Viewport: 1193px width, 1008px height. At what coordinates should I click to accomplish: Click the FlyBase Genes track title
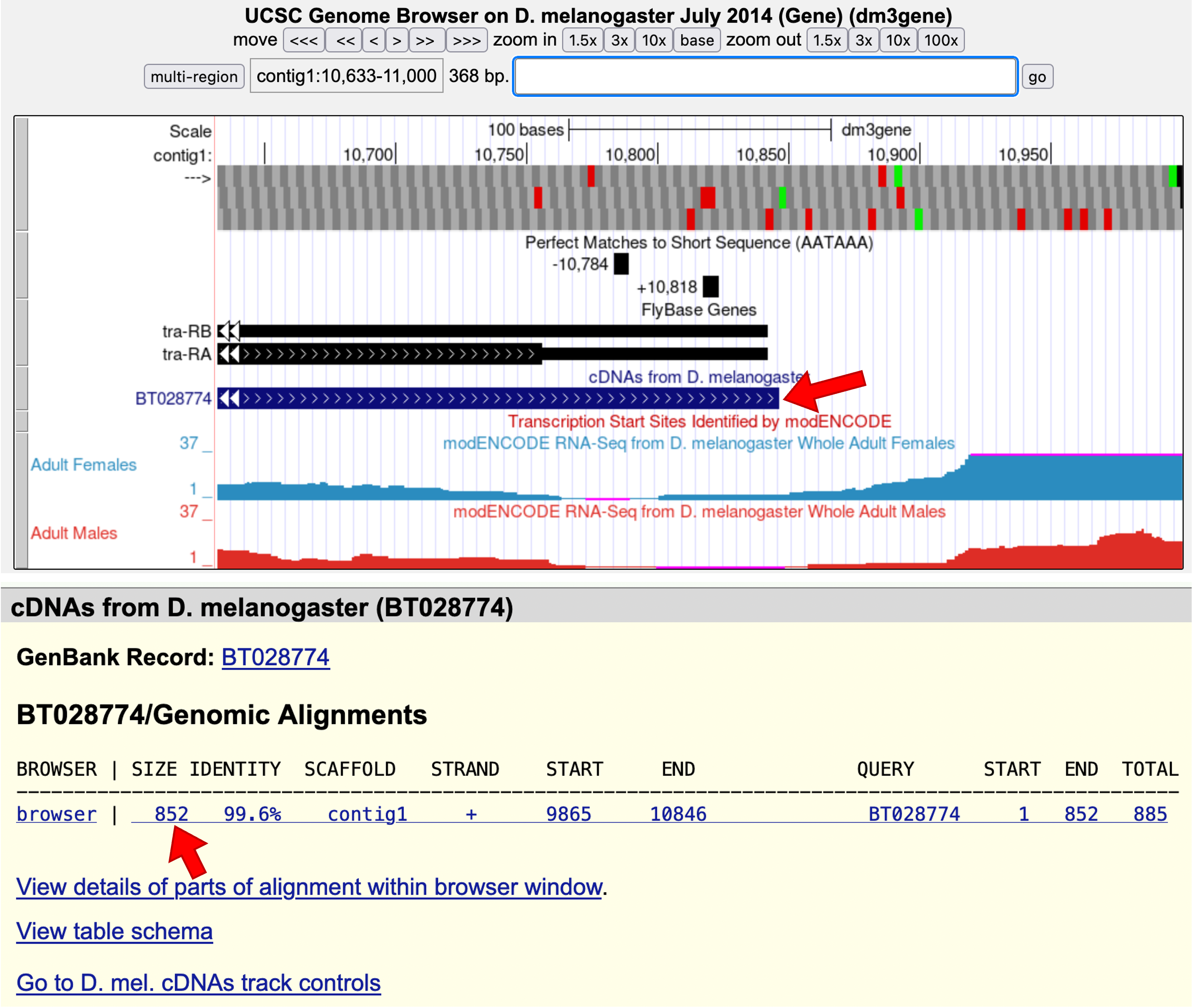(x=699, y=310)
